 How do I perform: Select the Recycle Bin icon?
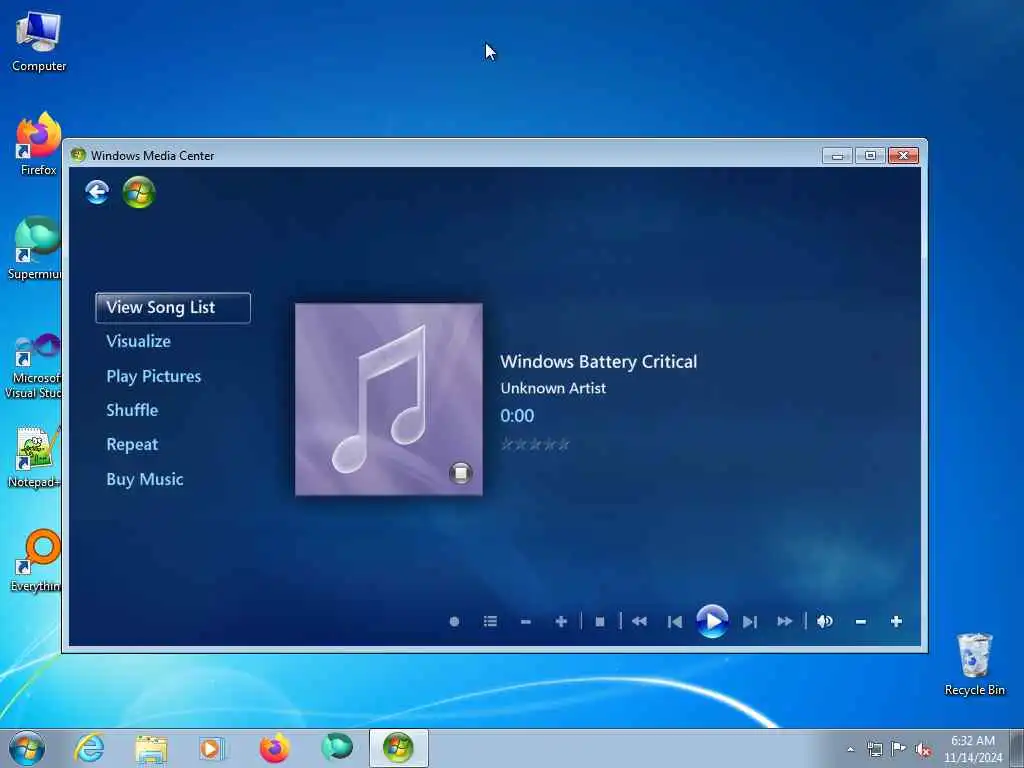[x=974, y=664]
